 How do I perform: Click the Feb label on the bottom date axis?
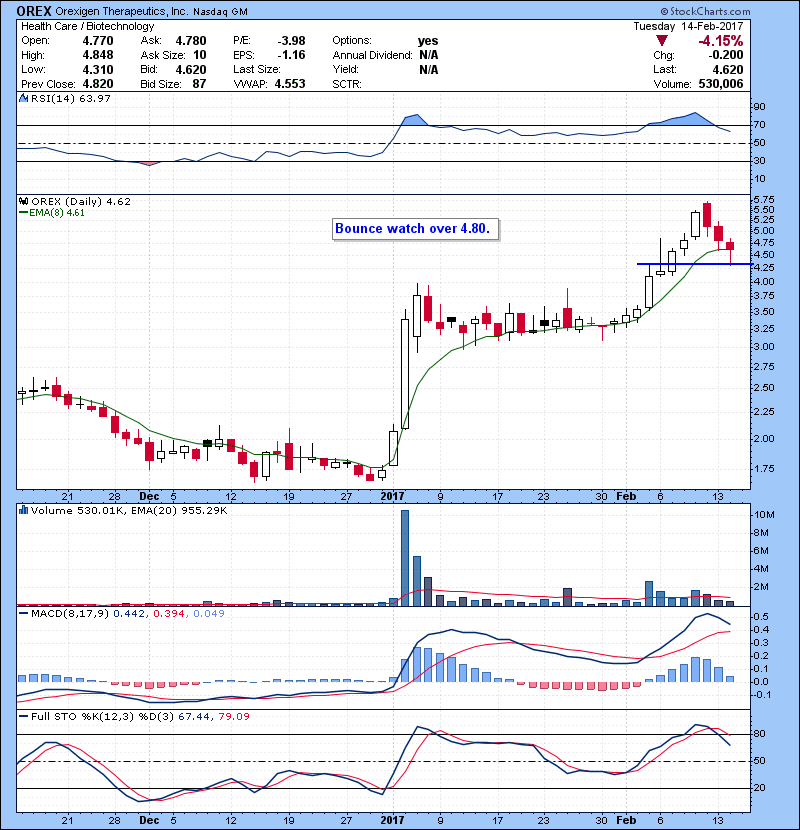tap(626, 820)
